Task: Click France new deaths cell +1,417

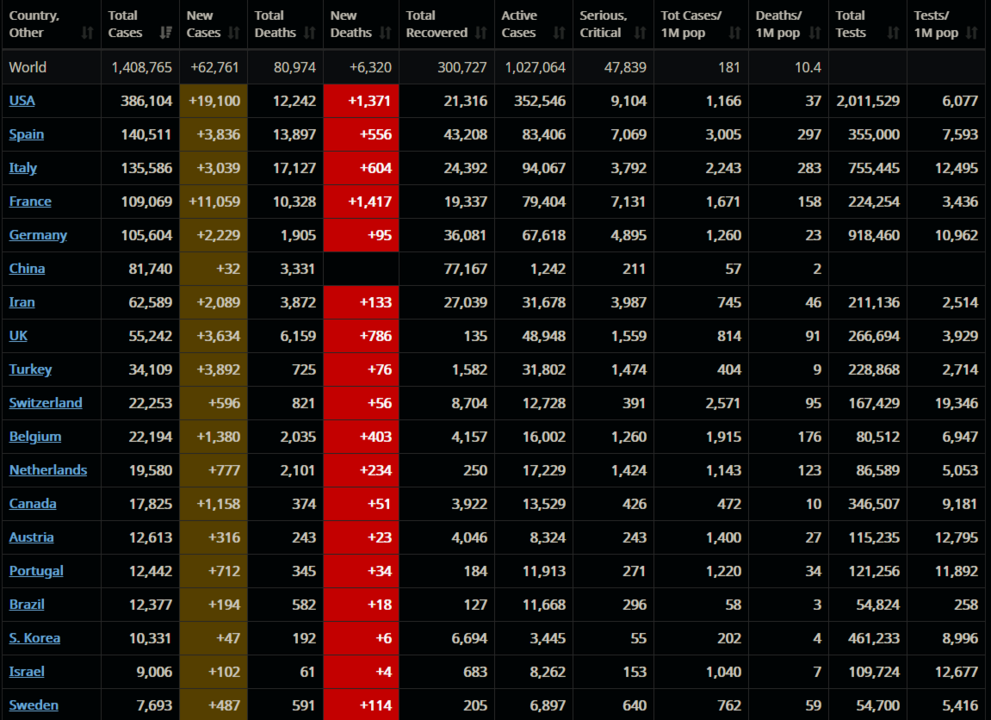Action: tap(361, 201)
